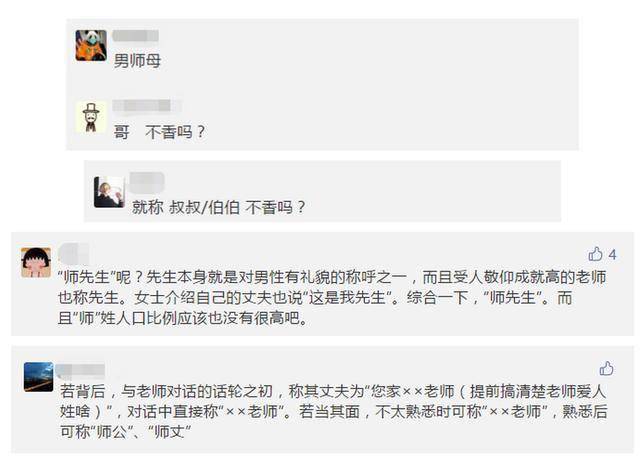Select the "男师母" comment text
The image size is (640, 461).
tap(137, 61)
